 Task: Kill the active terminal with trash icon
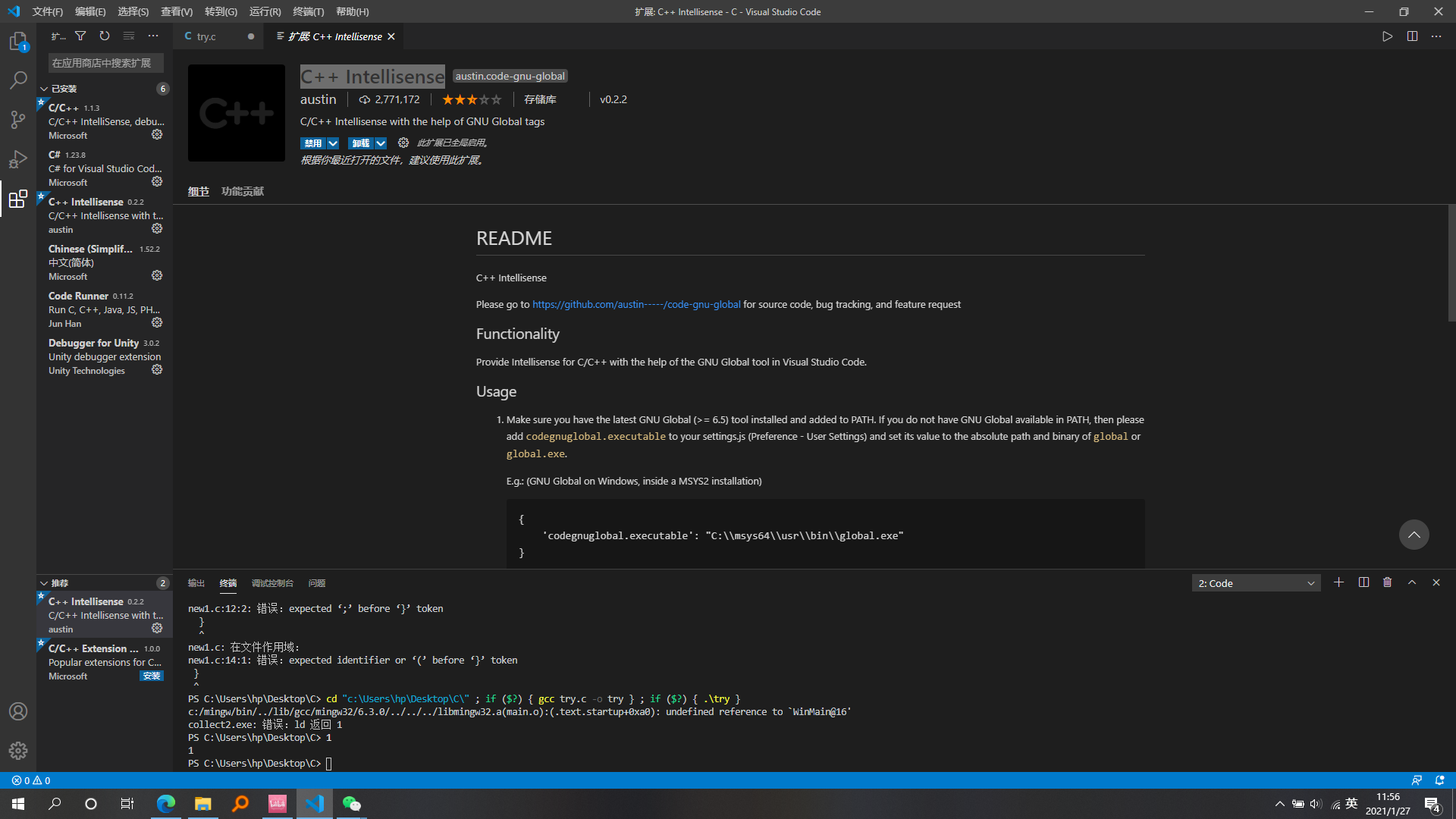click(x=1388, y=582)
